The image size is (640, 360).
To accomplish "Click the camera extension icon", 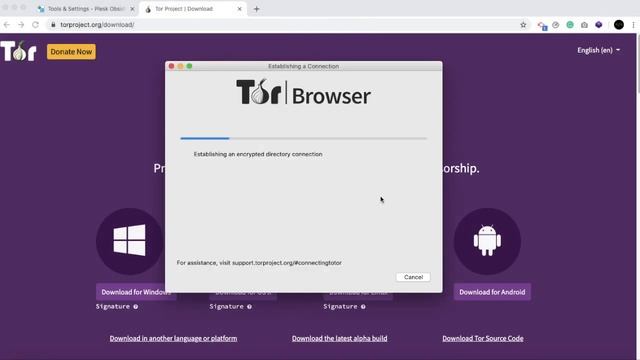I will pos(584,25).
